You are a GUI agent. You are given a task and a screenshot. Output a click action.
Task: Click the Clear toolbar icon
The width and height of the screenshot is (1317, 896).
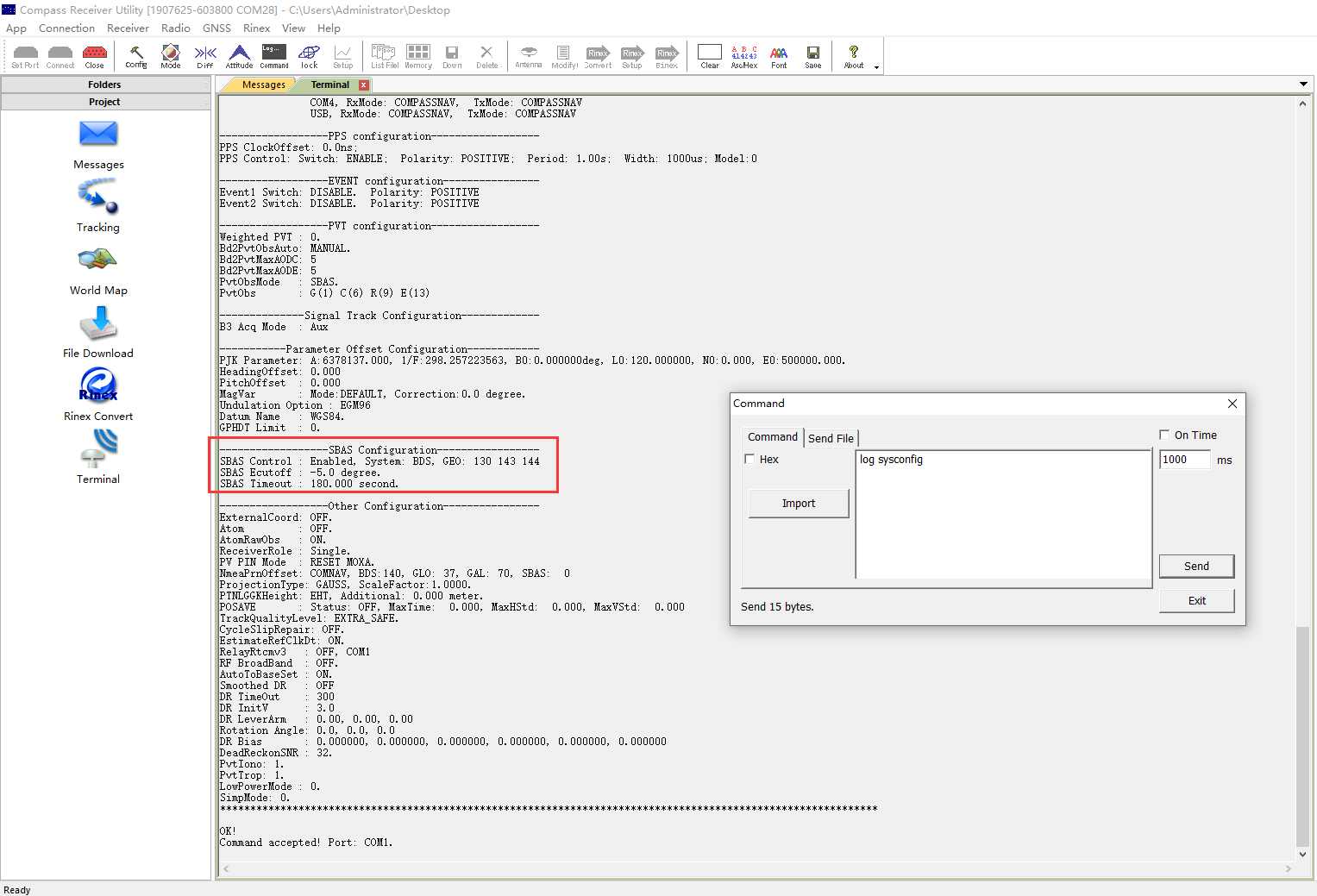(710, 57)
